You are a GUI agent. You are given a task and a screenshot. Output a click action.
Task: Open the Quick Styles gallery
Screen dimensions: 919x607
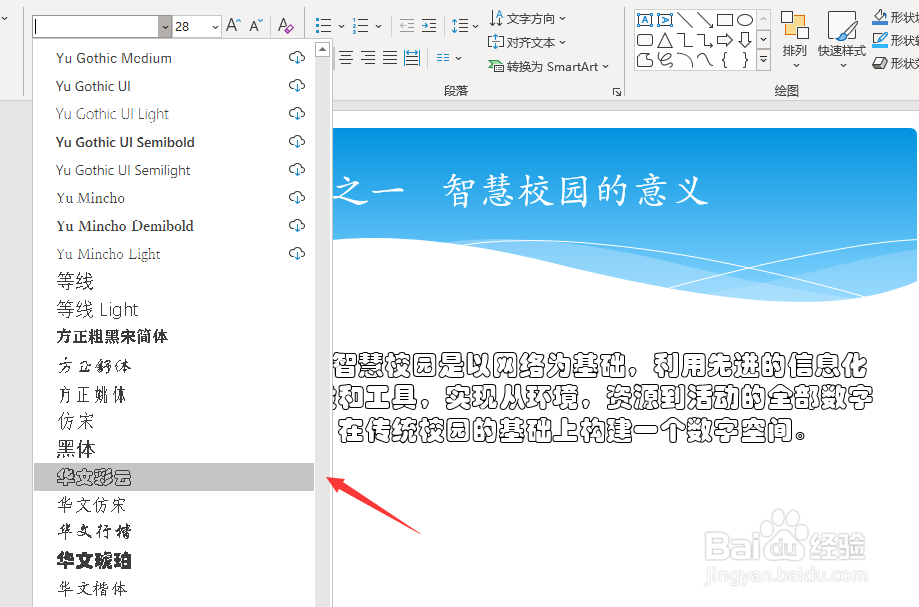coord(842,40)
